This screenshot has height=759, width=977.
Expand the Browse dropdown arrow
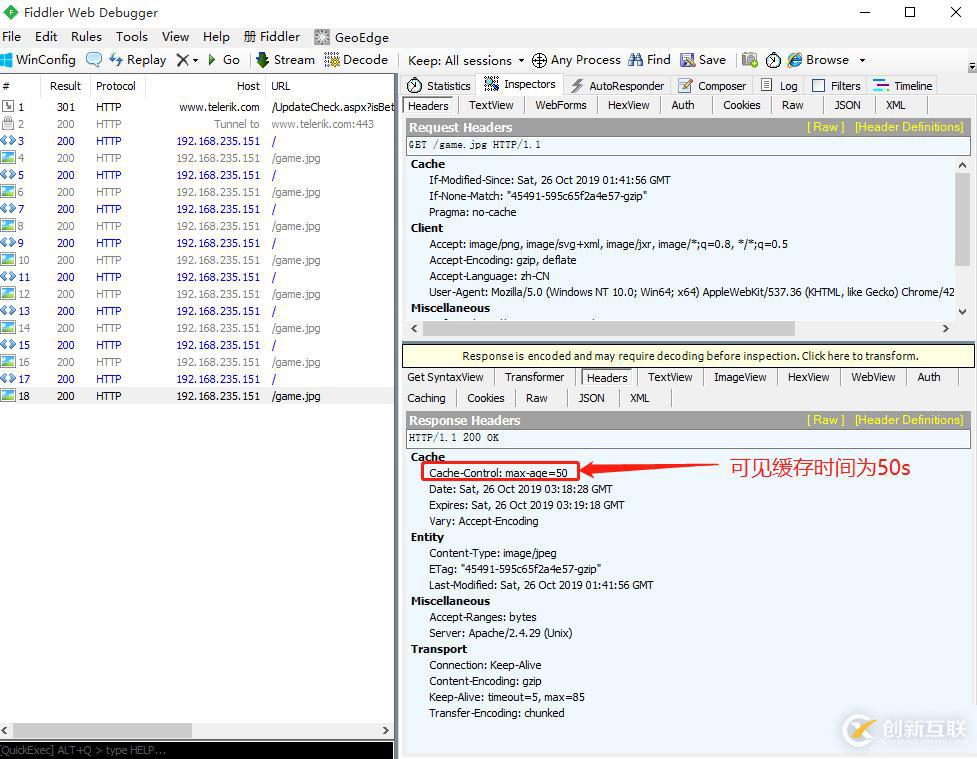click(862, 60)
